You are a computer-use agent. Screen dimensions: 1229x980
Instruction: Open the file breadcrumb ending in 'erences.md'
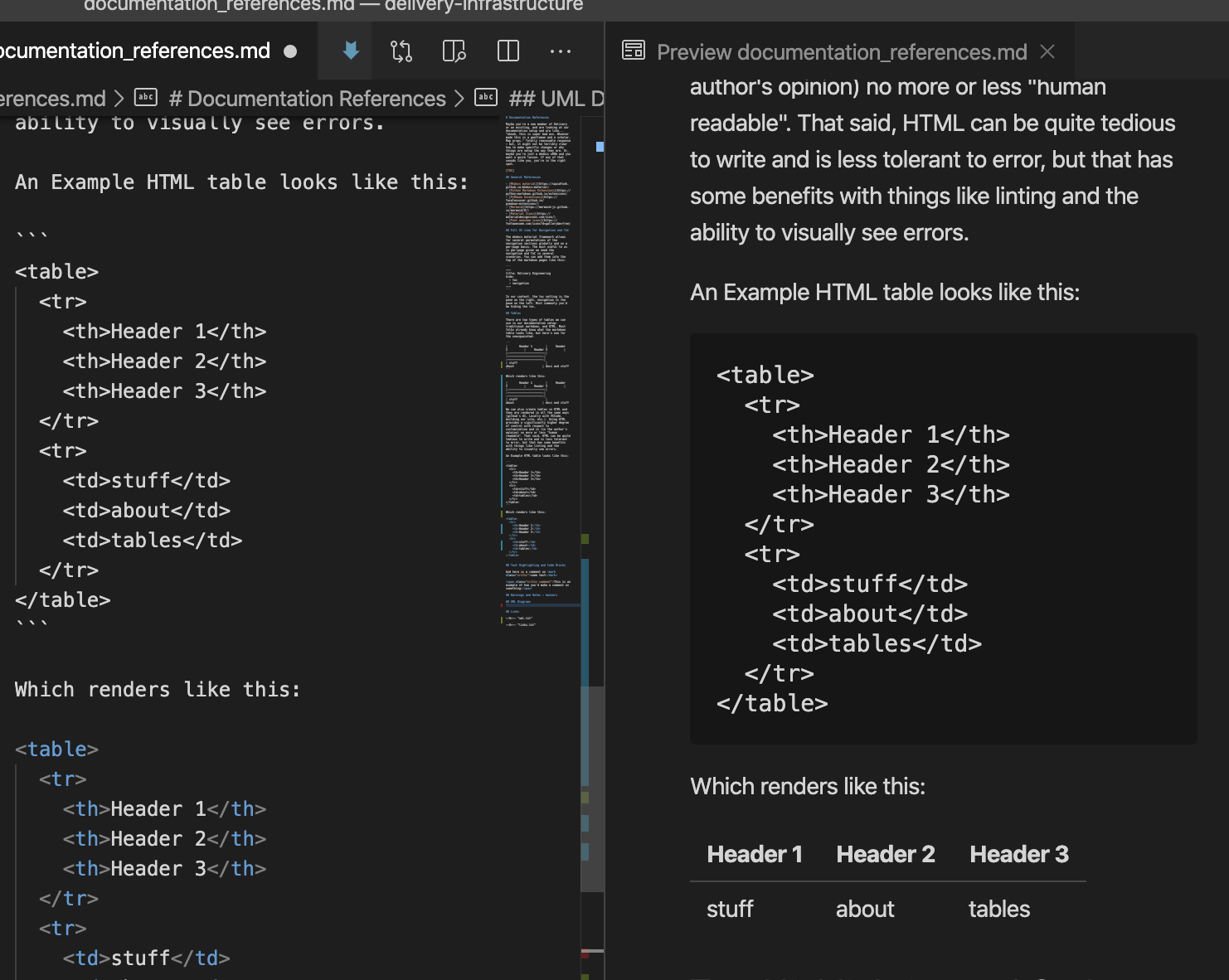pos(53,99)
